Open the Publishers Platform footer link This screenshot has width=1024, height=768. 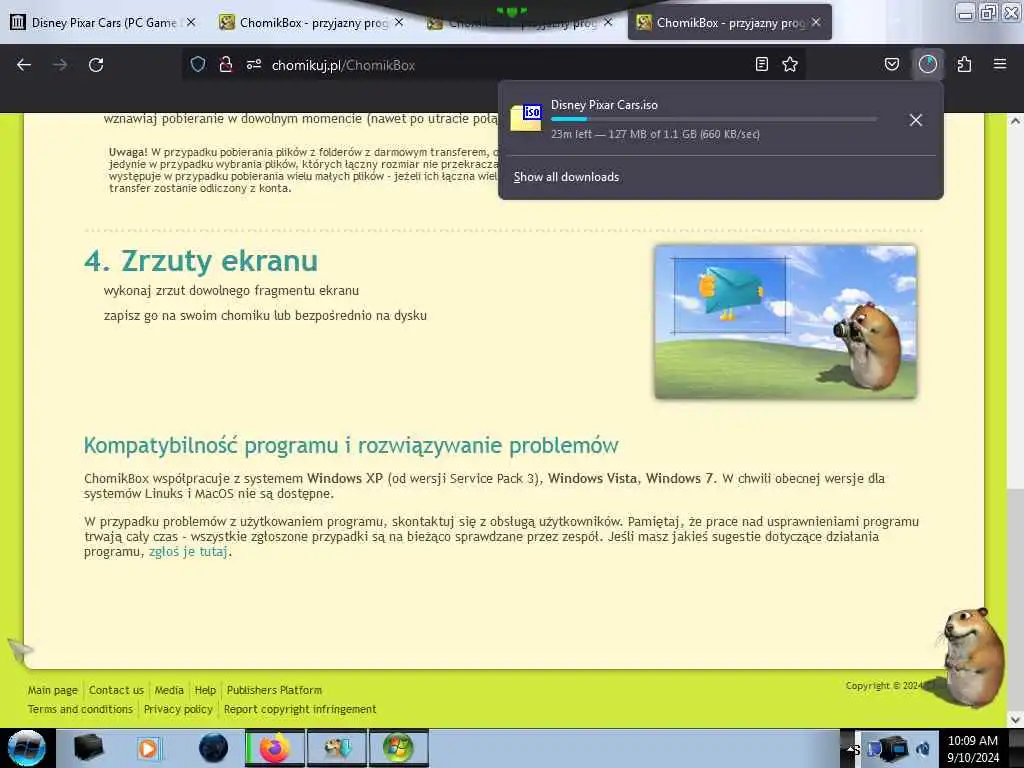click(274, 690)
